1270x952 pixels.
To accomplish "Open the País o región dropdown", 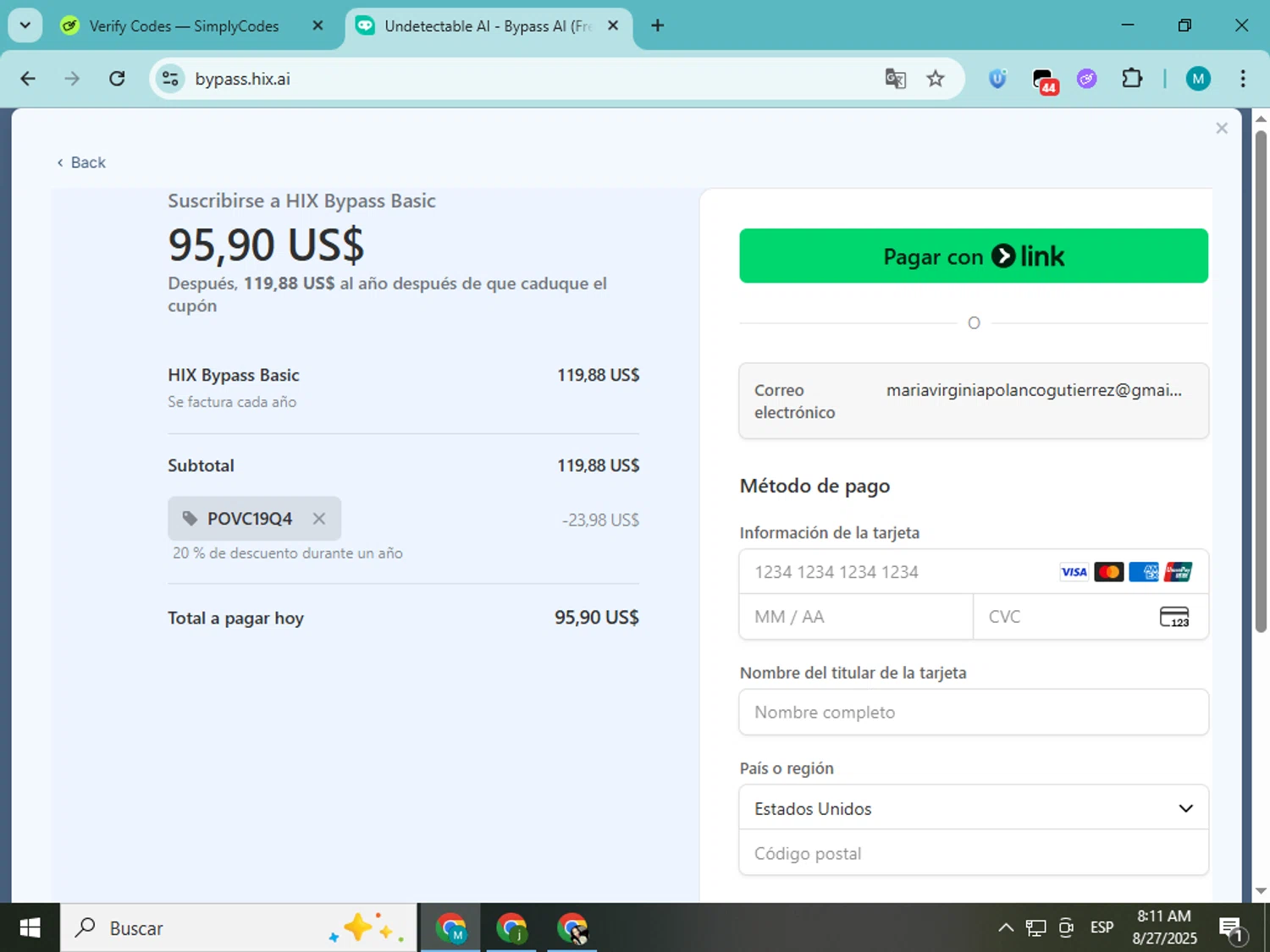I will click(974, 808).
